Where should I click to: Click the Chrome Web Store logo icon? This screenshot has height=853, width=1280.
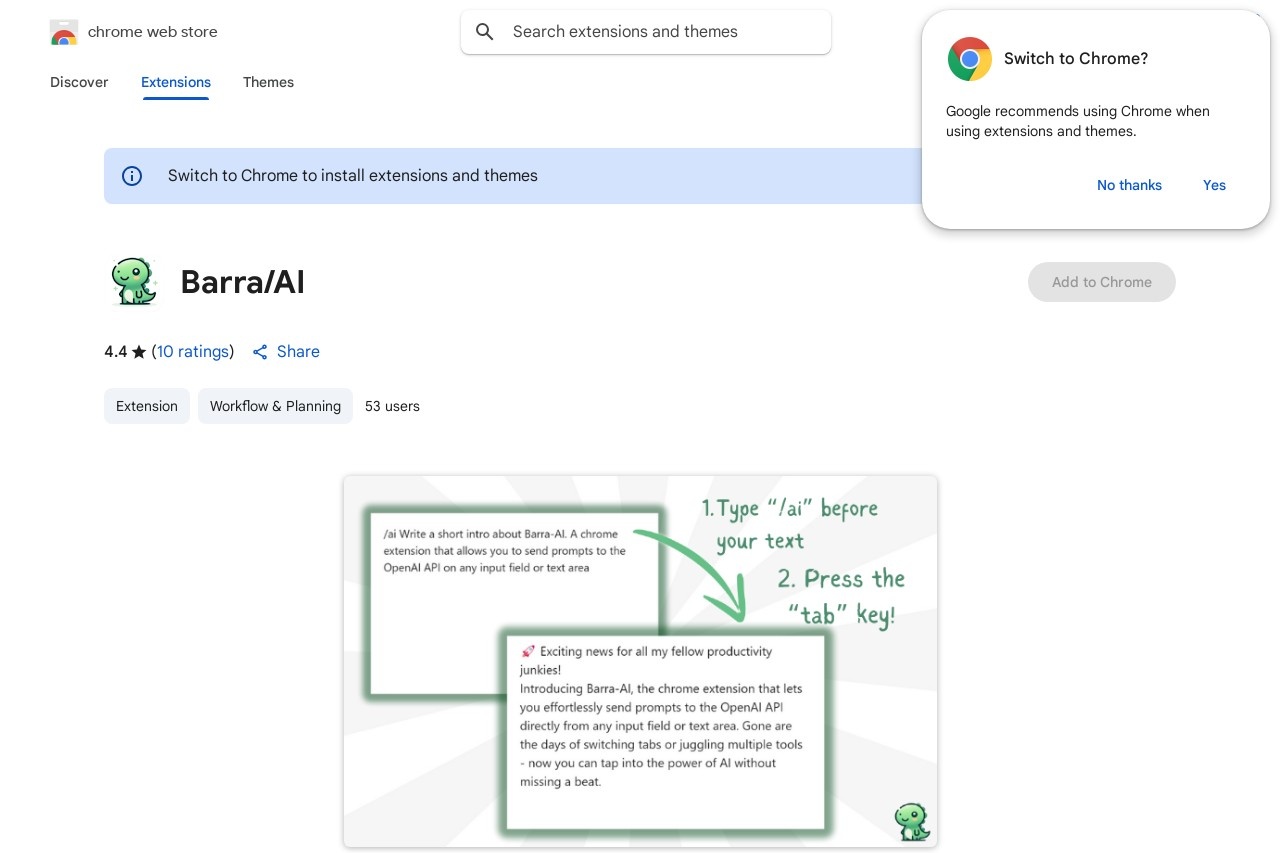[x=63, y=32]
